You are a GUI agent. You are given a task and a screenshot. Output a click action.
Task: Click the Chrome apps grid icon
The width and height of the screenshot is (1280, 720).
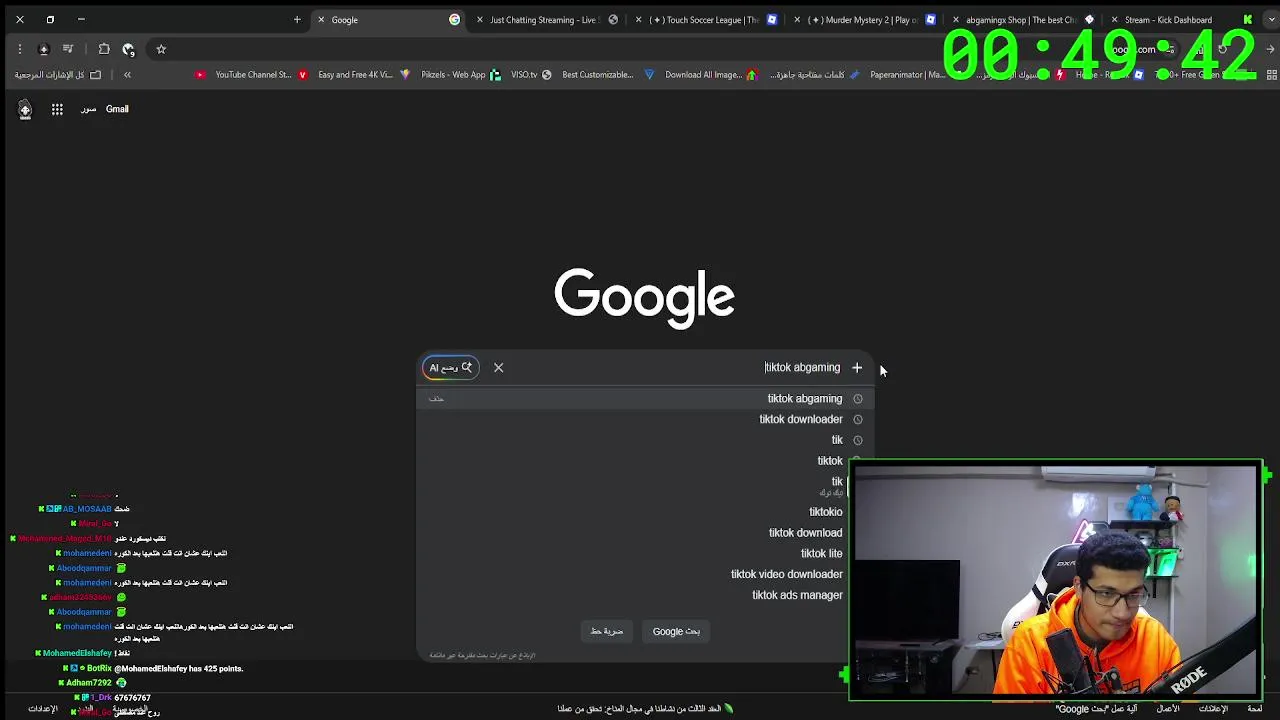1271,75
